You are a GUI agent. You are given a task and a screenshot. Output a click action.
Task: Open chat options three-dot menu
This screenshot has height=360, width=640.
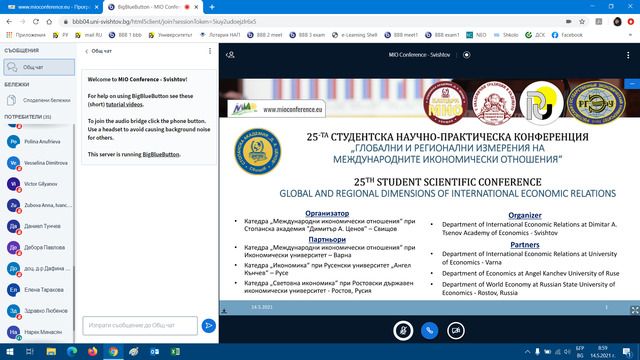coord(210,51)
